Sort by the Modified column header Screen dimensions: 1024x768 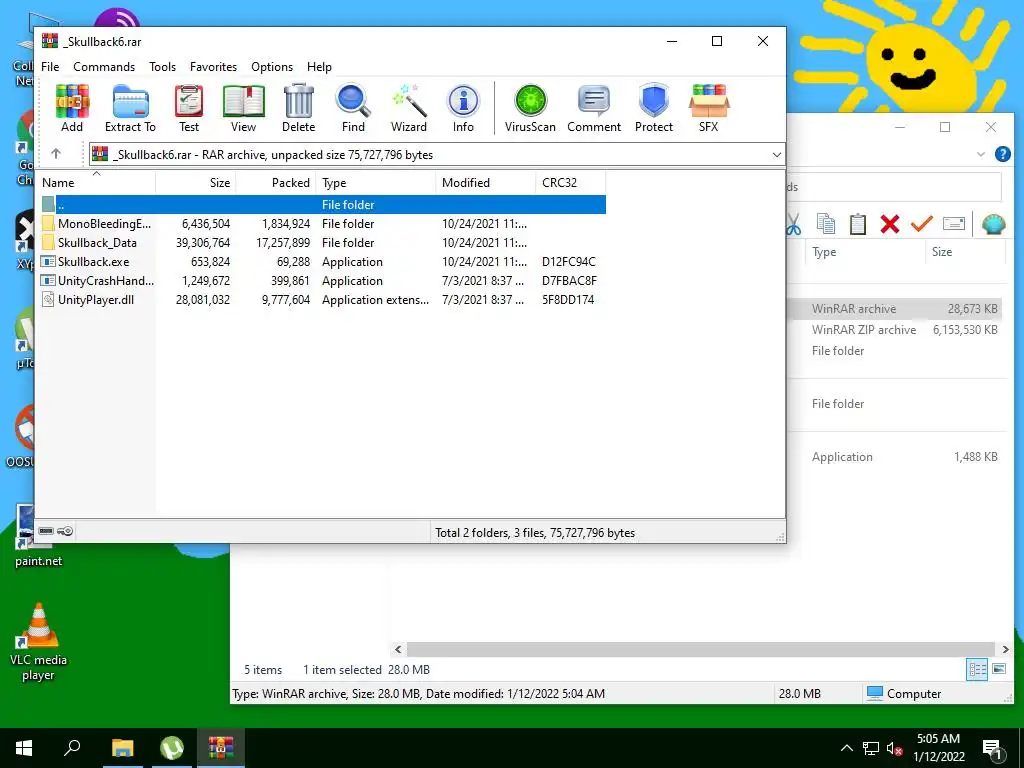485,183
